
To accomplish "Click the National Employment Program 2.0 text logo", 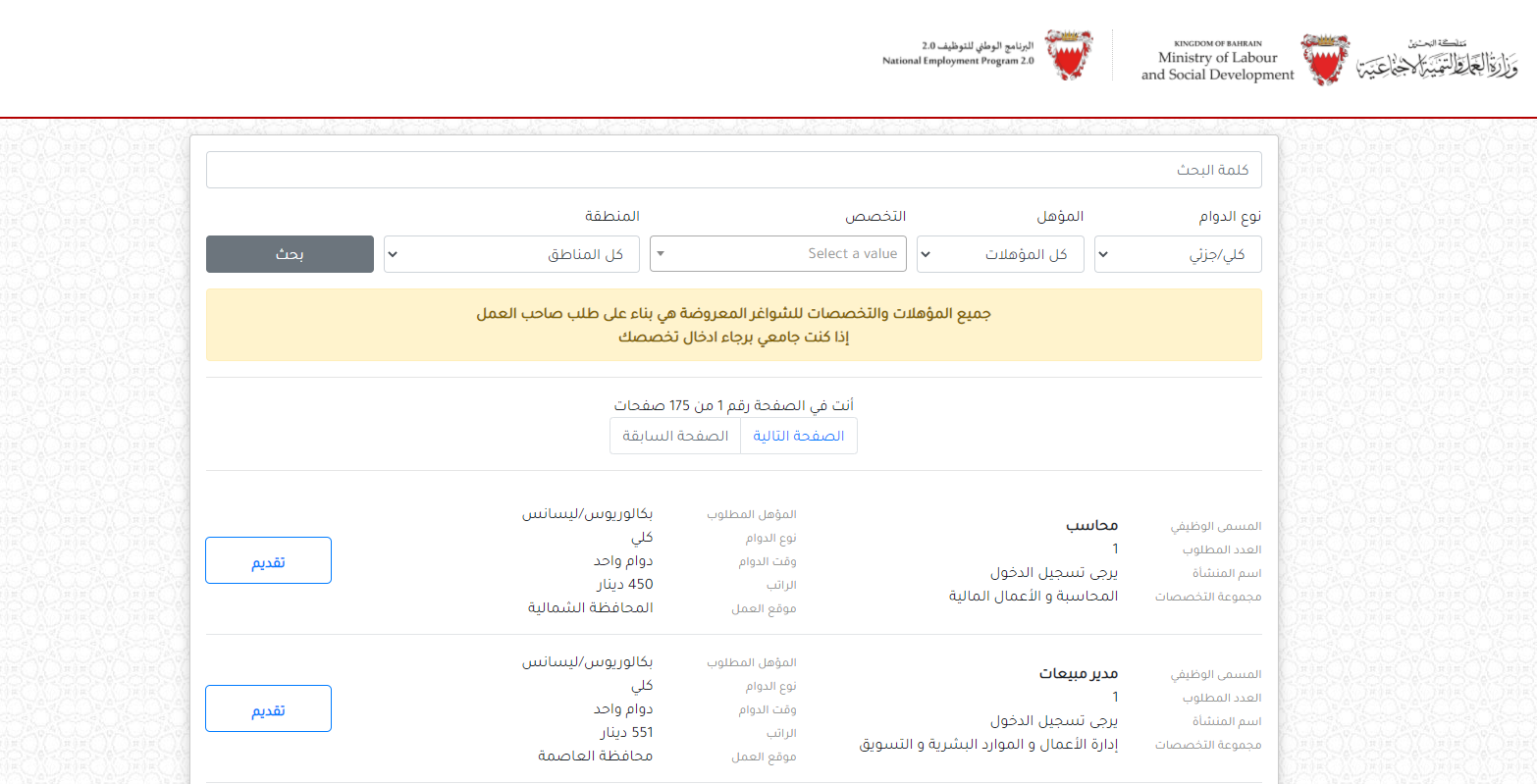I will (958, 54).
